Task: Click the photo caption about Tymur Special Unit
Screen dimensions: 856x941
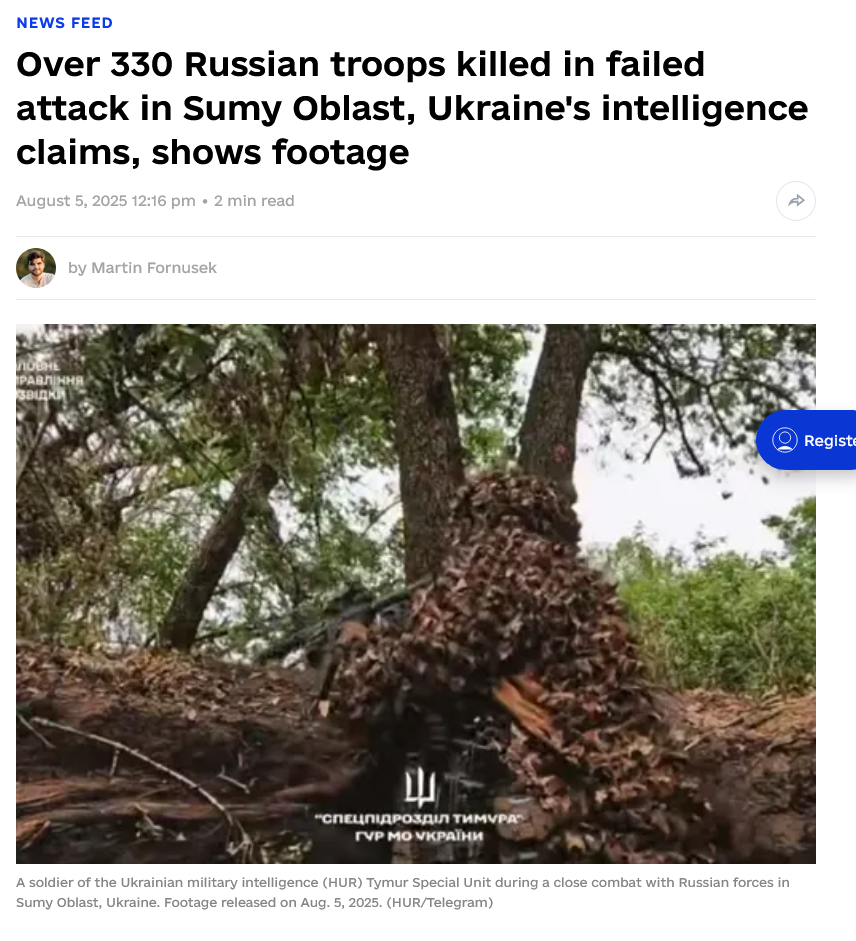Action: (x=402, y=892)
